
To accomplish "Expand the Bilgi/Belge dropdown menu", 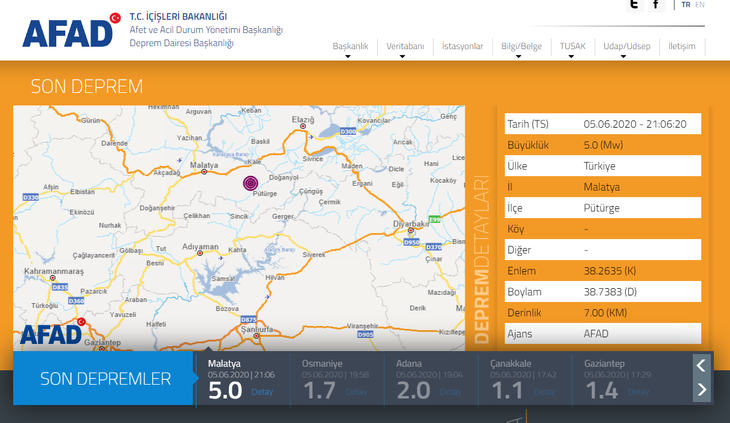I will [521, 47].
